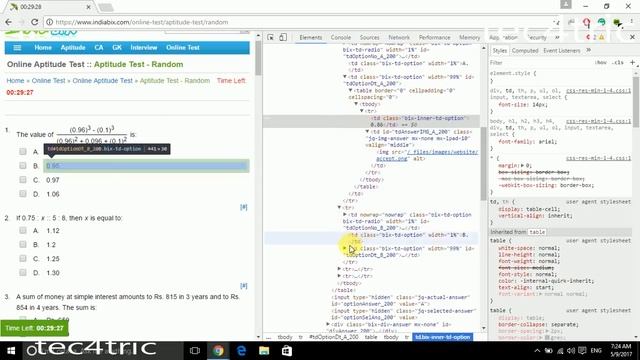
Task: Click the browser back arrow
Action: pyautogui.click(x=9, y=22)
